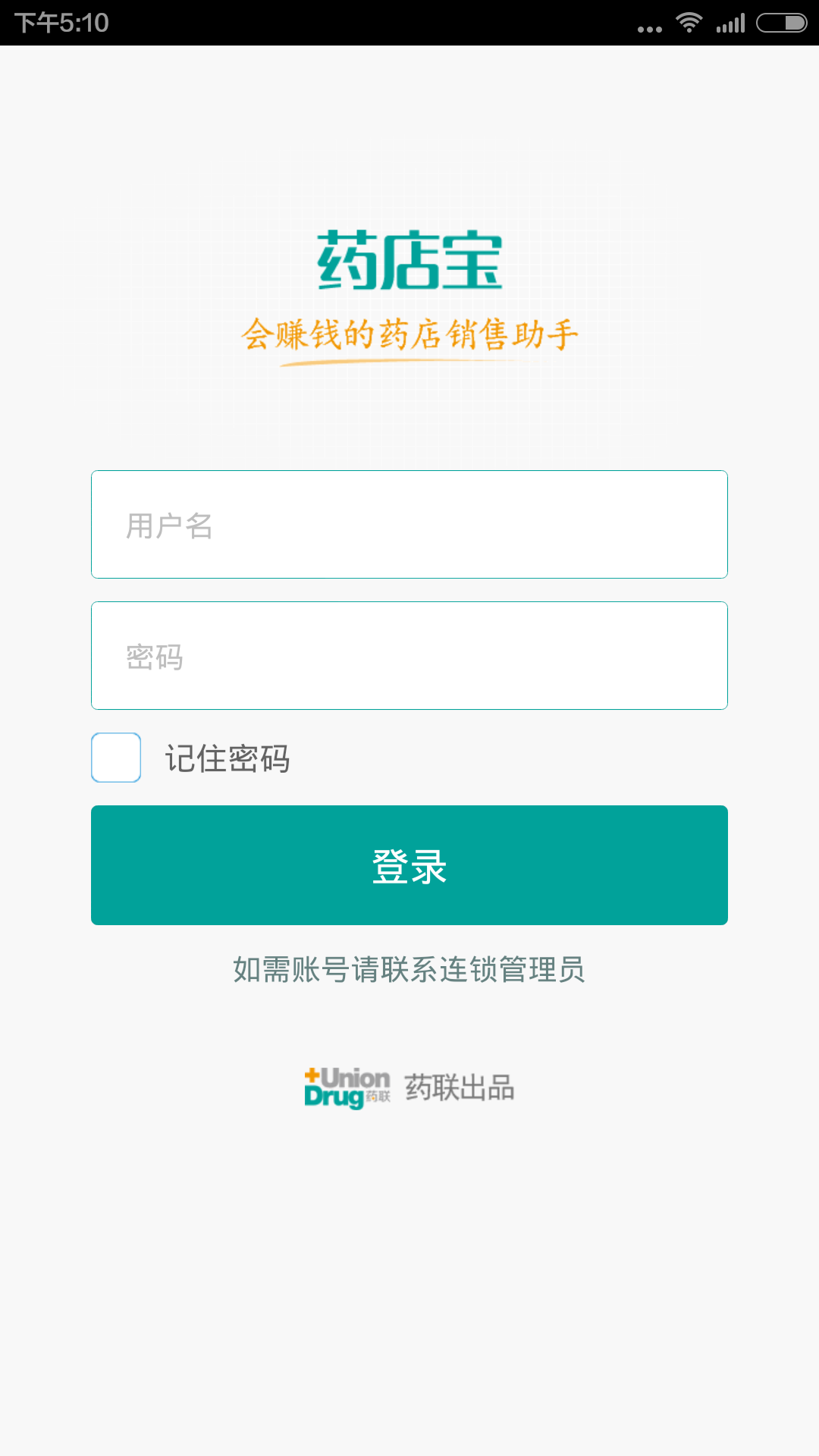Tap the battery indicator icon
The image size is (819, 1456).
tap(782, 23)
